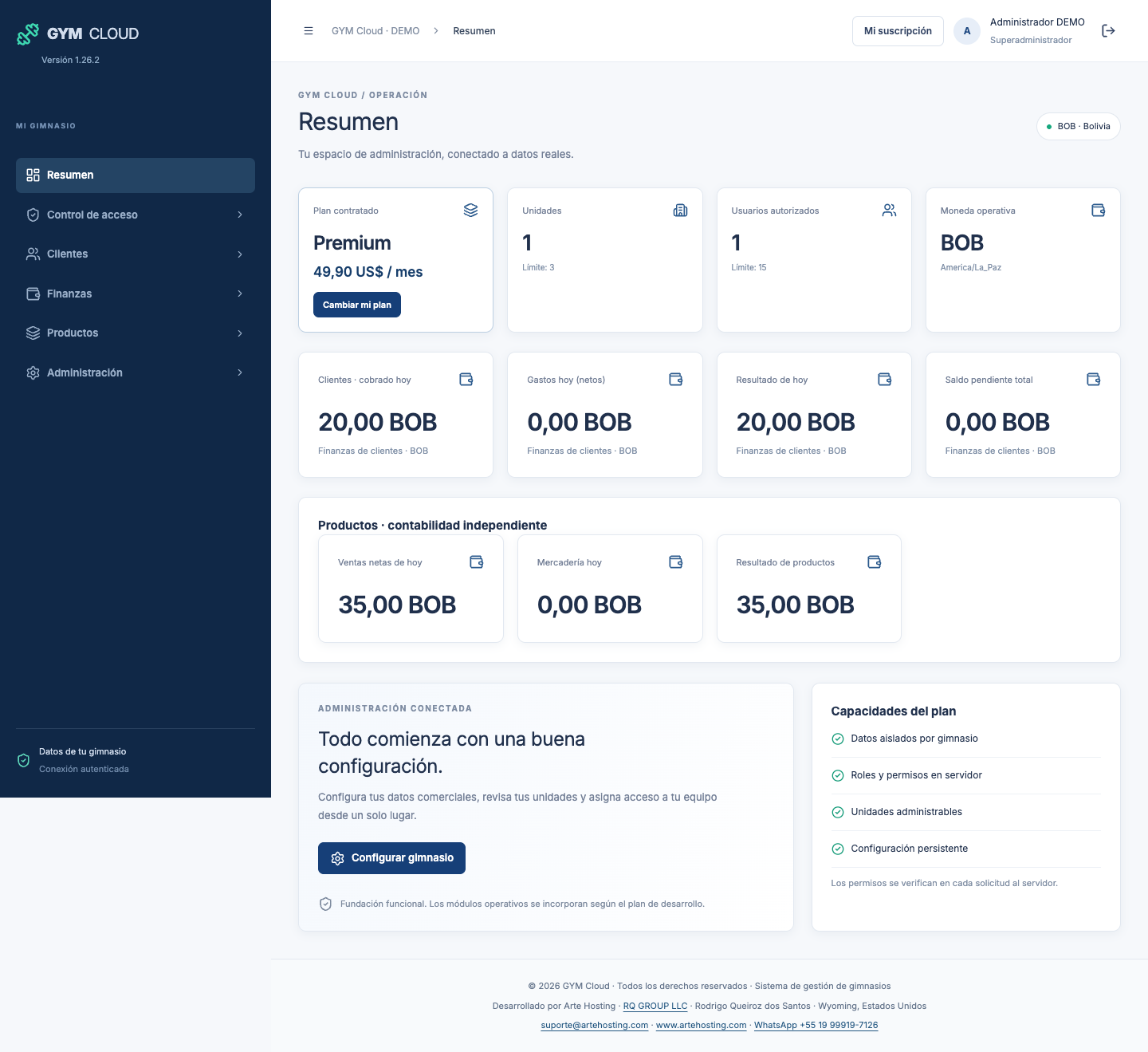Expand the Control de acceso menu chevron
Screen dimensions: 1148x1052
[x=240, y=215]
